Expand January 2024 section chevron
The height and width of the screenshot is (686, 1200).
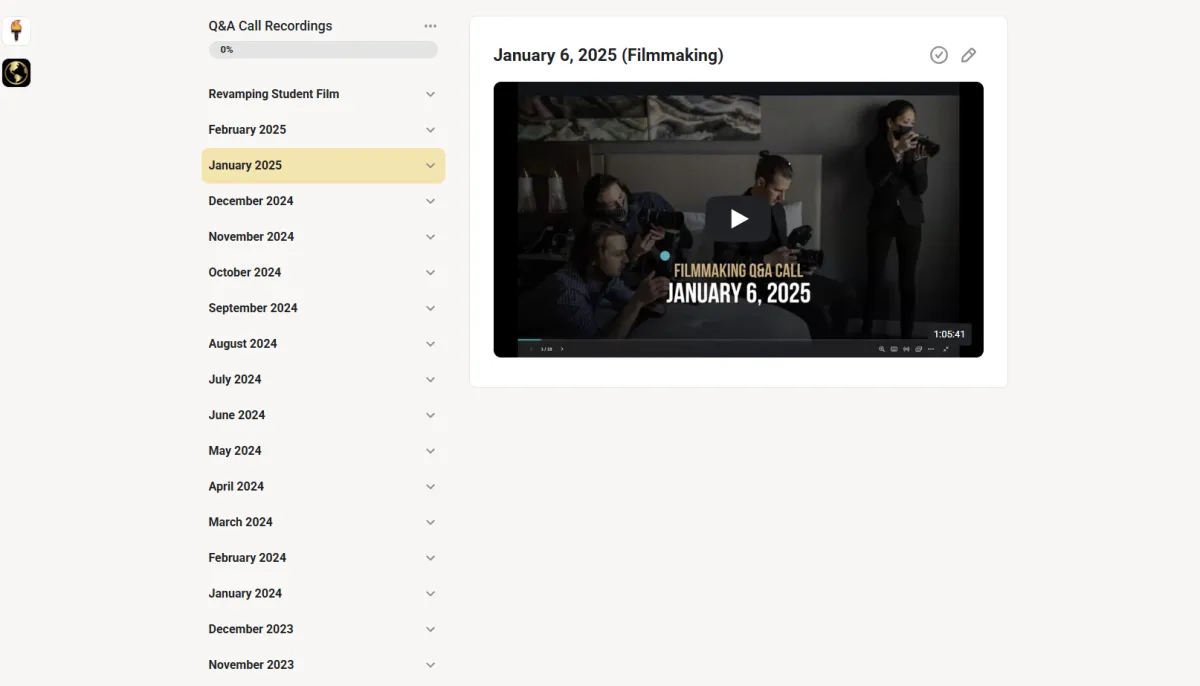[x=430, y=593]
